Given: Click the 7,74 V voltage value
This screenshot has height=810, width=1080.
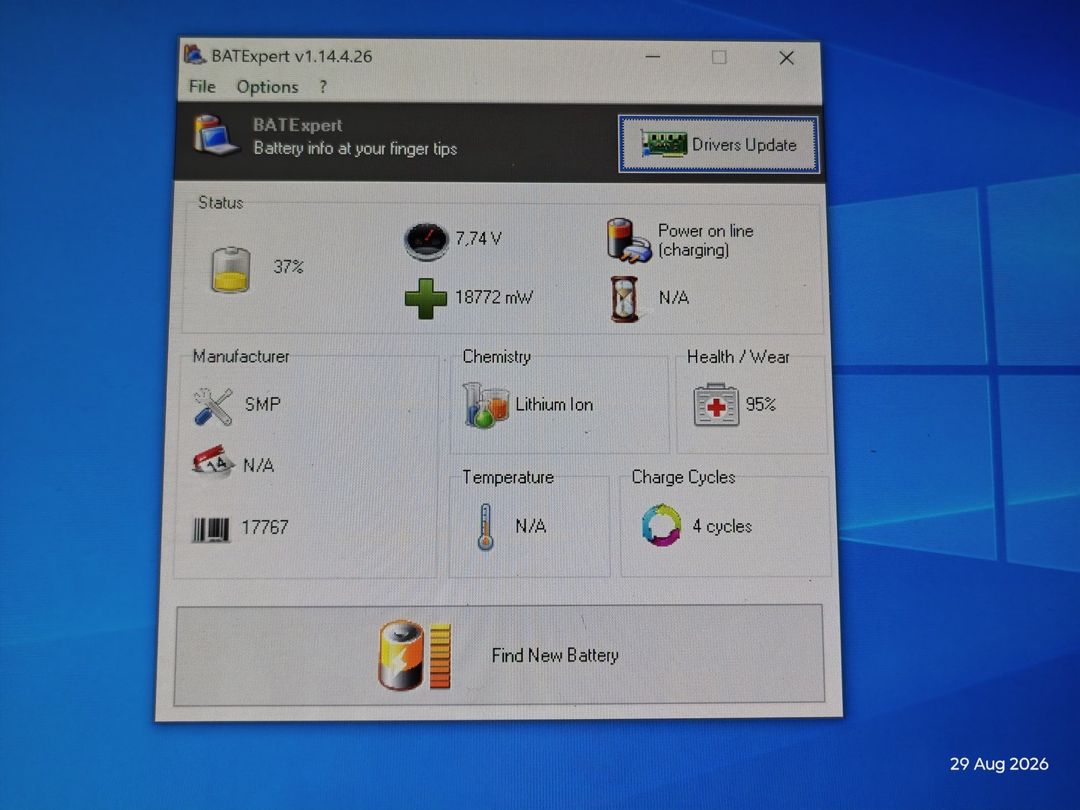Looking at the screenshot, I should (x=478, y=239).
